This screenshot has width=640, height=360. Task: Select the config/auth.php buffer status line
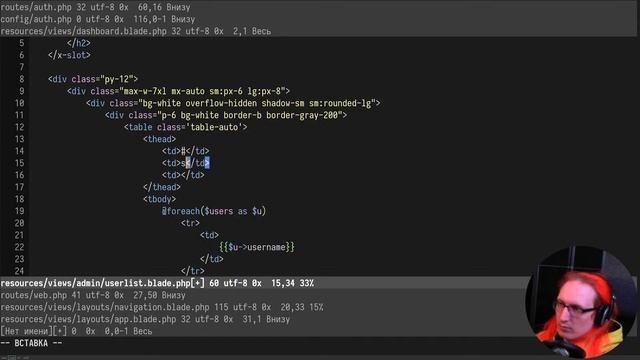318,19
